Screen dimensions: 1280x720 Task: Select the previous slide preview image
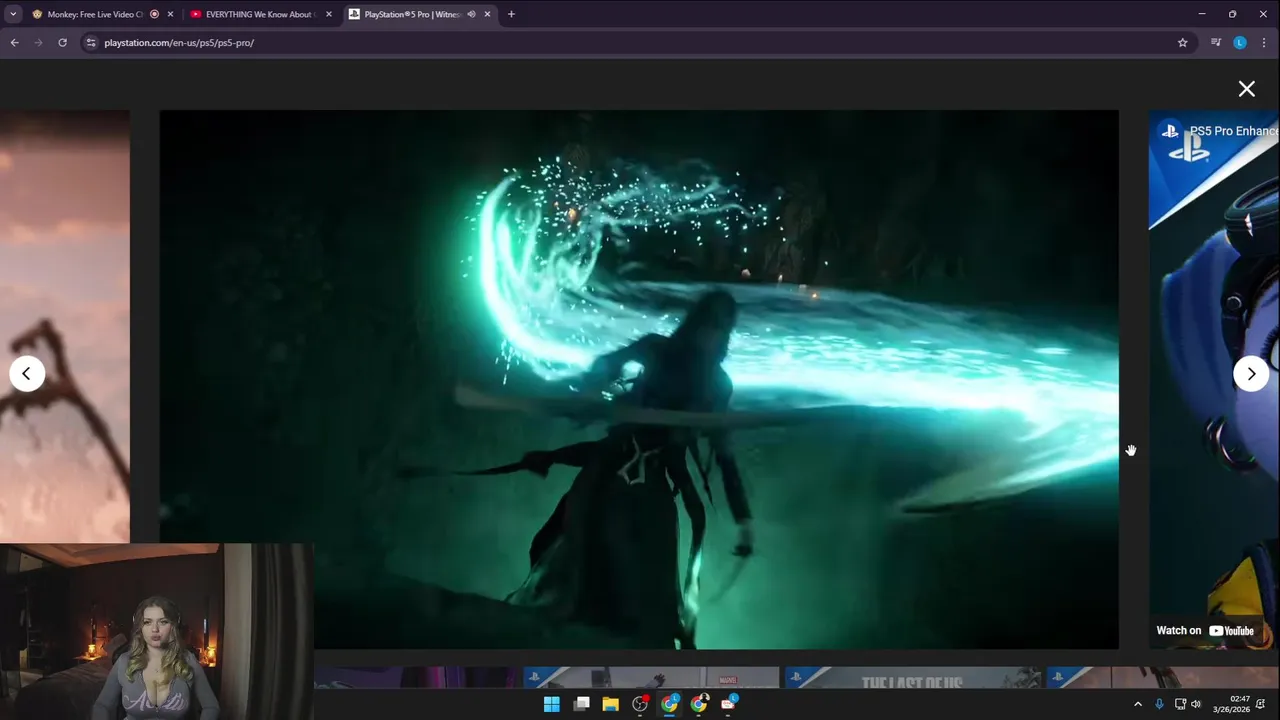pos(65,326)
